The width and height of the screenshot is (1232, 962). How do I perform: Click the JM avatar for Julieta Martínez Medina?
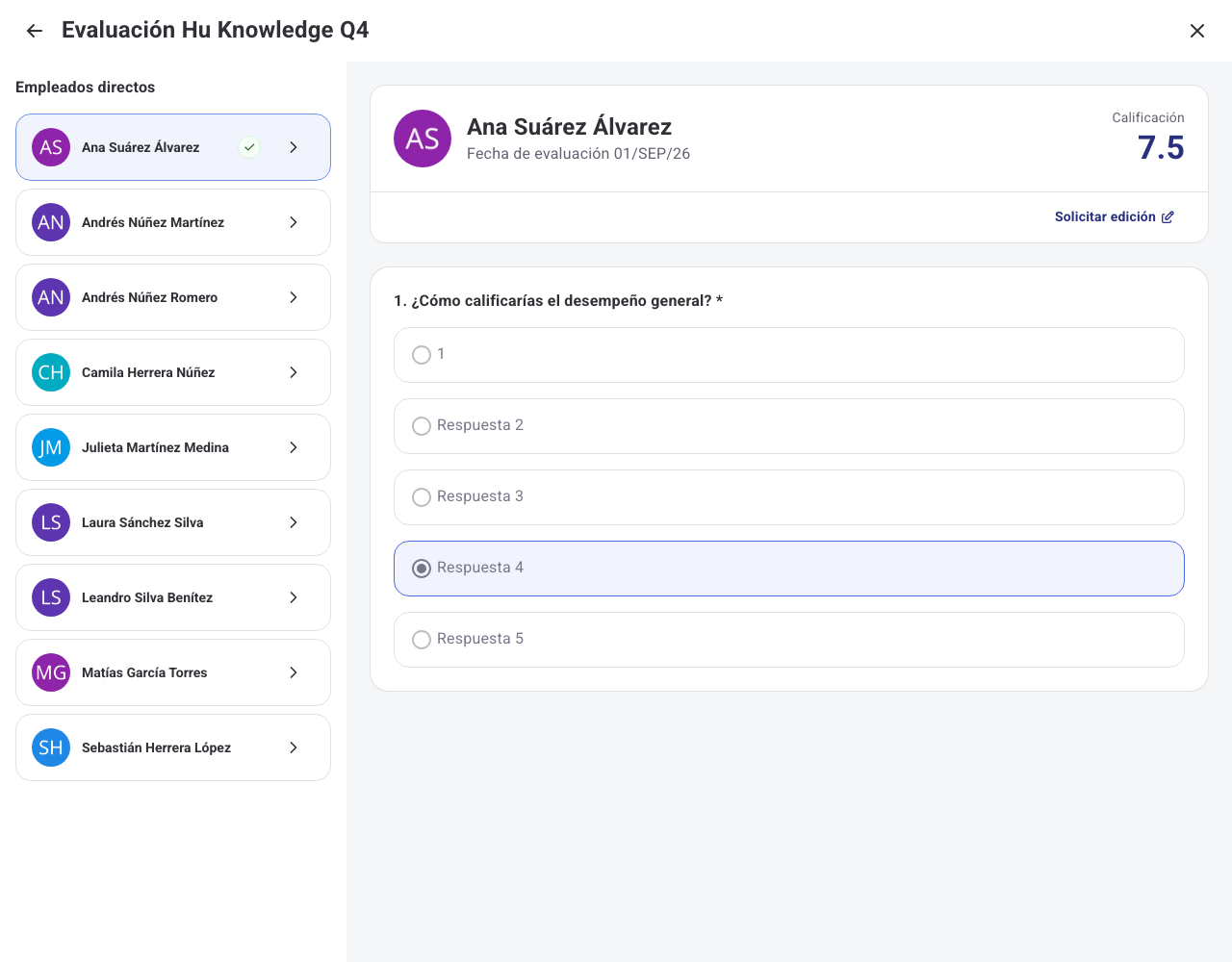coord(51,447)
